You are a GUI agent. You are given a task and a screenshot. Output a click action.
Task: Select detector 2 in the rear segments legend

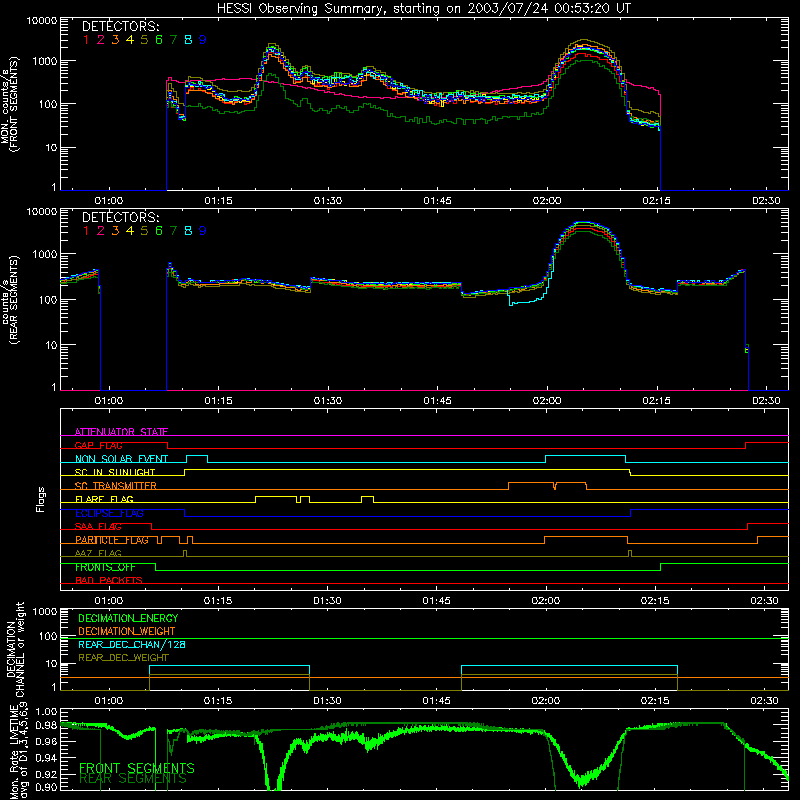tap(101, 231)
